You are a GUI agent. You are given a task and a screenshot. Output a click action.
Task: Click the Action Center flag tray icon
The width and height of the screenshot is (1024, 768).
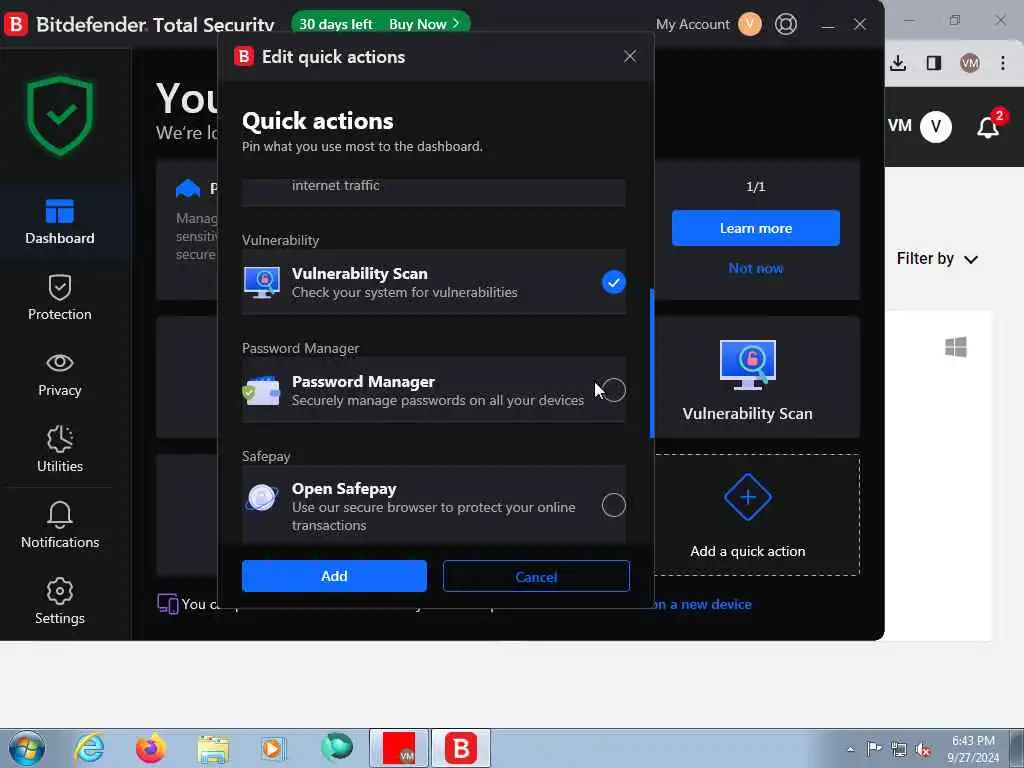(874, 749)
